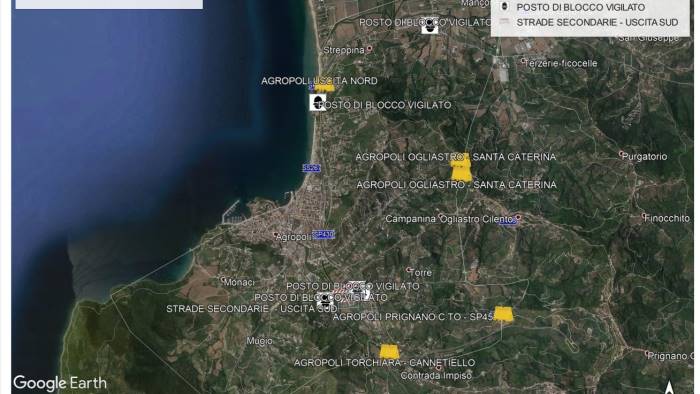Select the Purgatorio placemark pin
The image size is (700, 394).
(x=621, y=154)
